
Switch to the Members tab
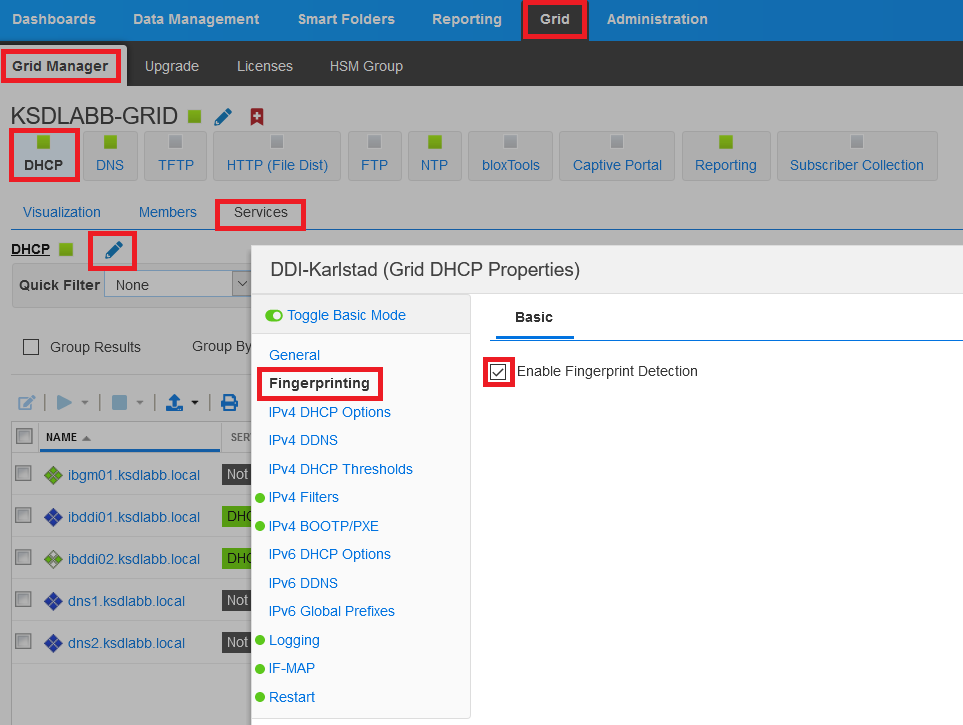click(x=167, y=212)
